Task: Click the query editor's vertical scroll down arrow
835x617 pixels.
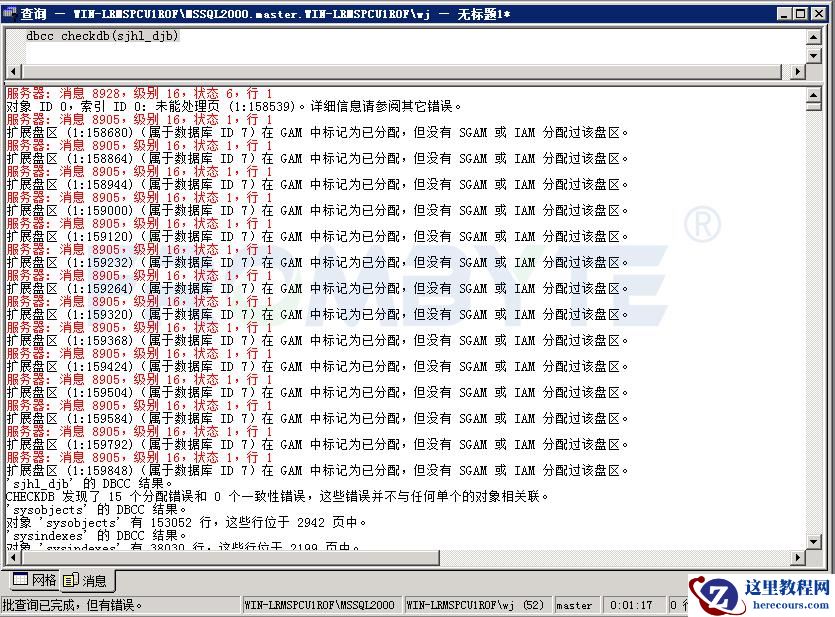Action: 813,55
